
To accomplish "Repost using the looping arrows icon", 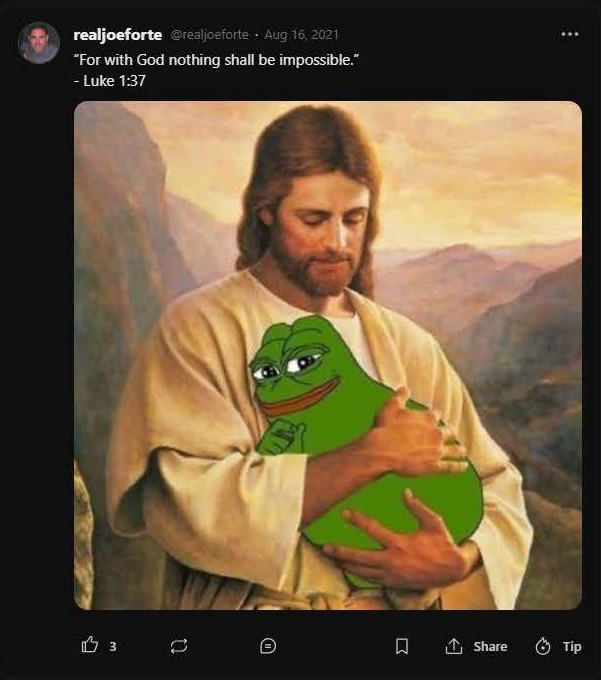I will (x=179, y=646).
